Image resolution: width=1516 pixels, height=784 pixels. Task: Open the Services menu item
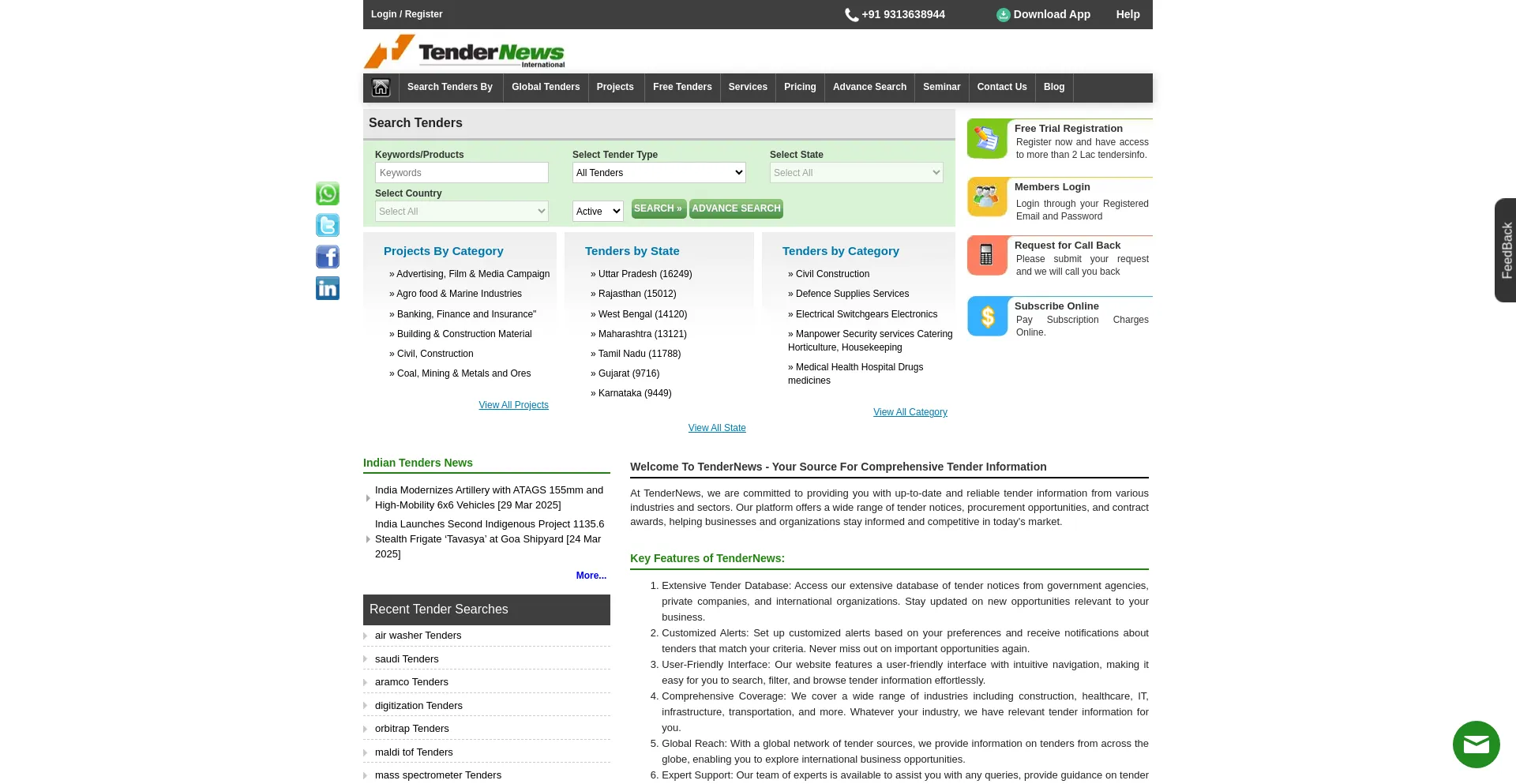[x=748, y=87]
